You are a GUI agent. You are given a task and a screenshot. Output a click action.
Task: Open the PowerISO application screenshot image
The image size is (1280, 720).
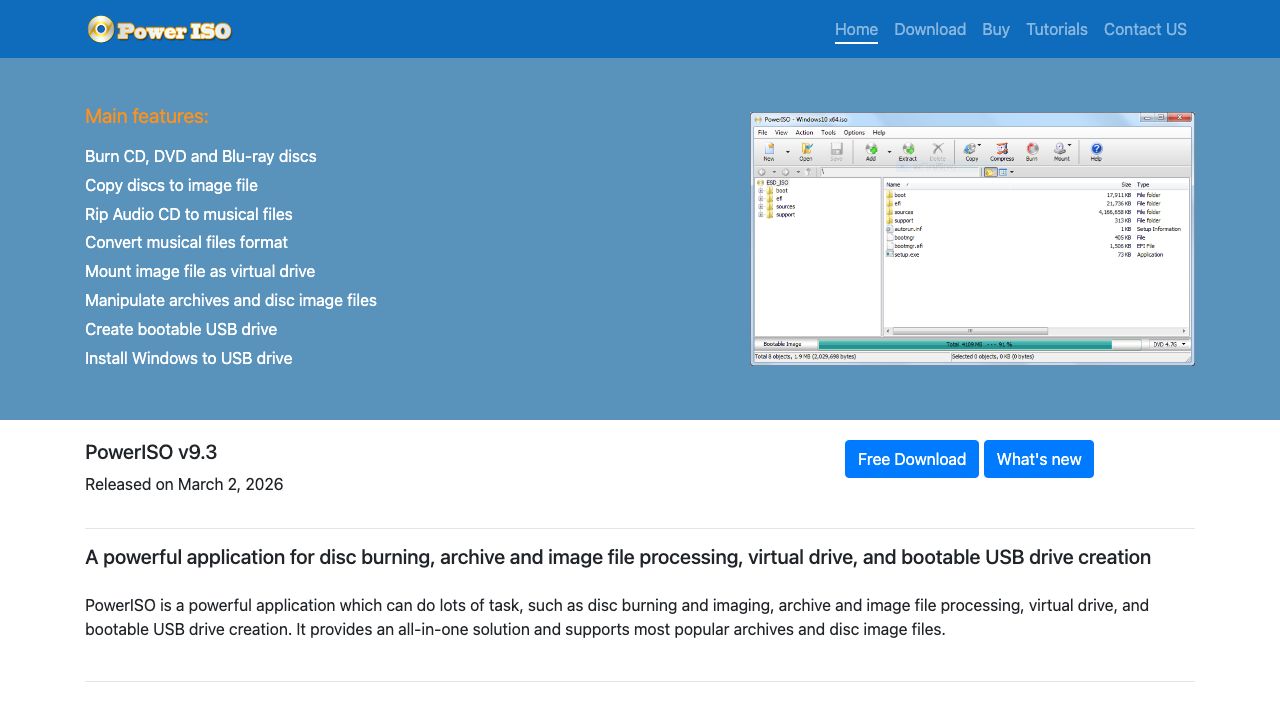click(972, 239)
